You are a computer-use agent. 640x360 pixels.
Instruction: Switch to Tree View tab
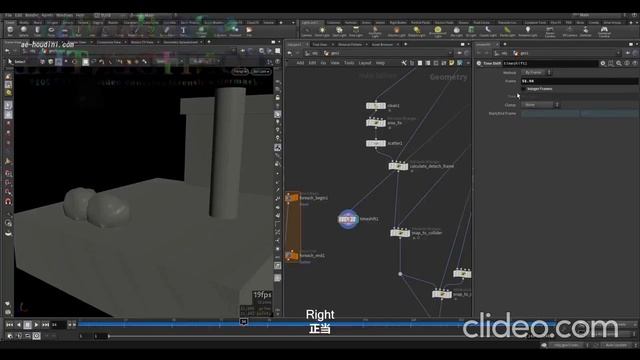tap(320, 44)
